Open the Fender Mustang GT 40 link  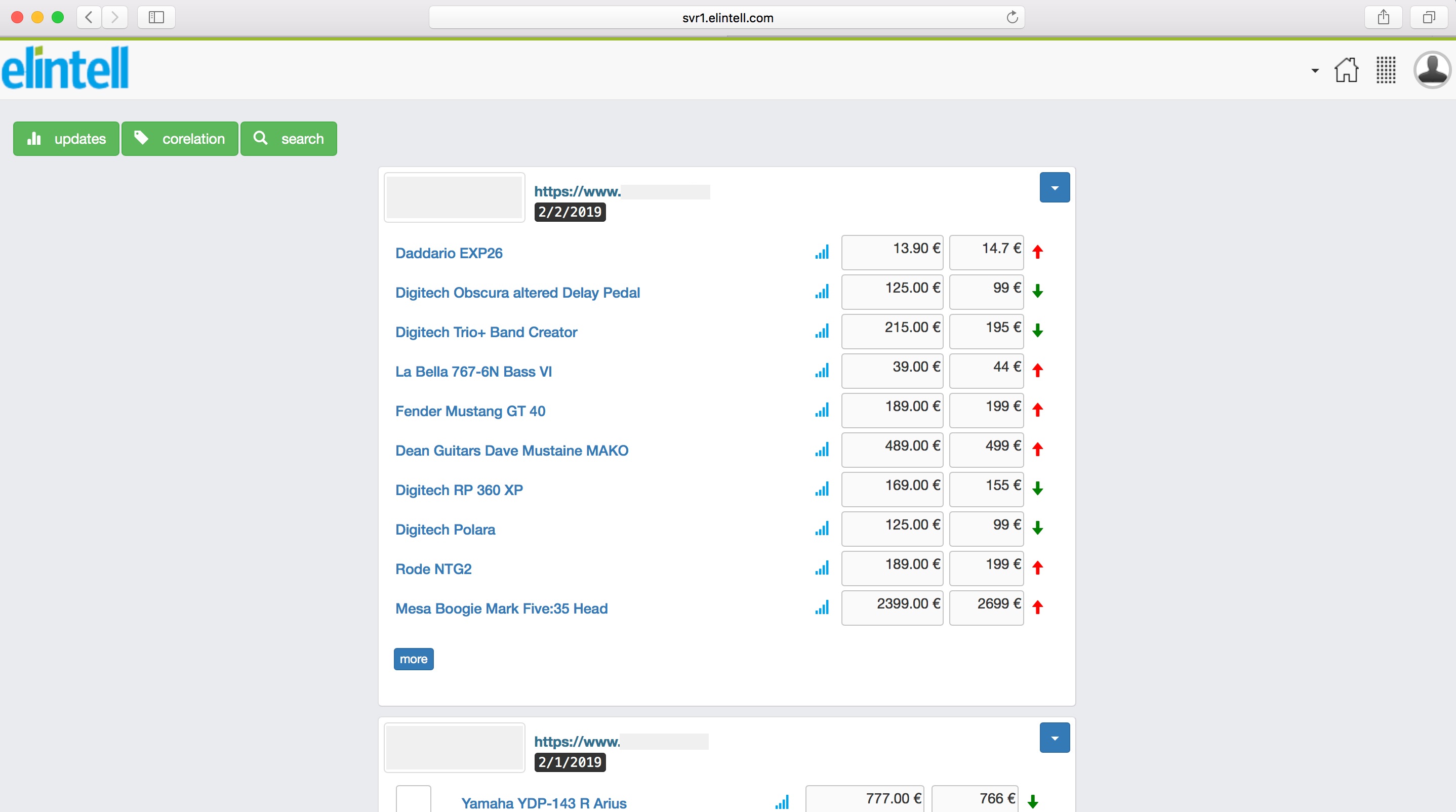(x=470, y=412)
